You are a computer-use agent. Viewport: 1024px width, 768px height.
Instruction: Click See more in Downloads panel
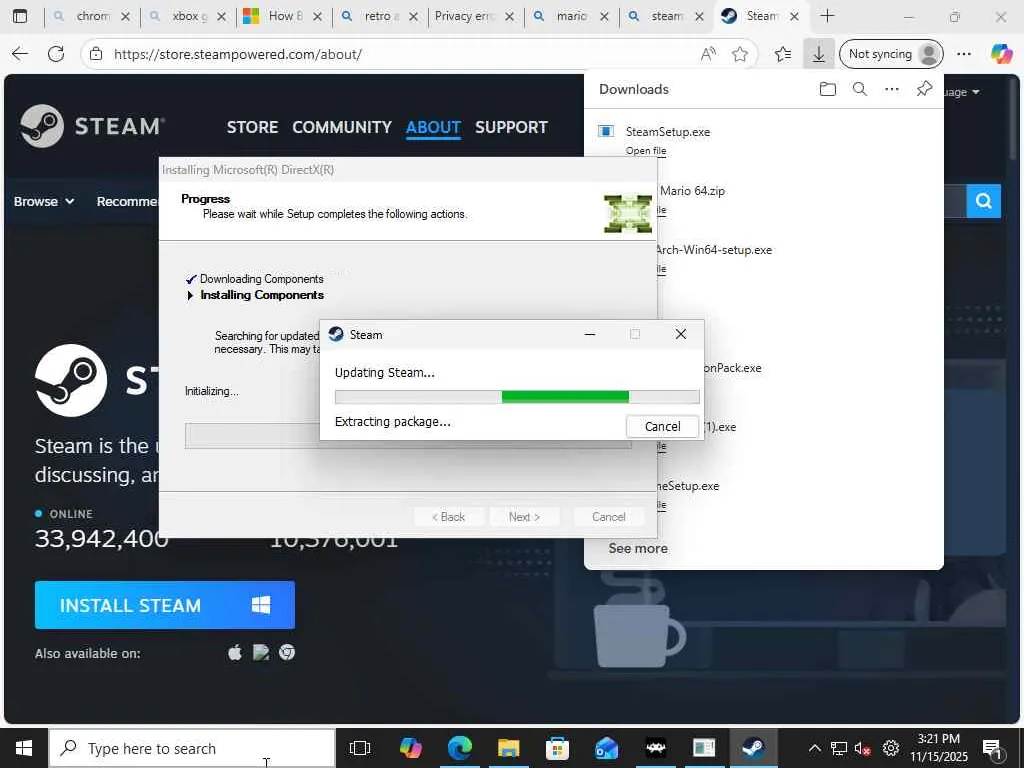[638, 549]
